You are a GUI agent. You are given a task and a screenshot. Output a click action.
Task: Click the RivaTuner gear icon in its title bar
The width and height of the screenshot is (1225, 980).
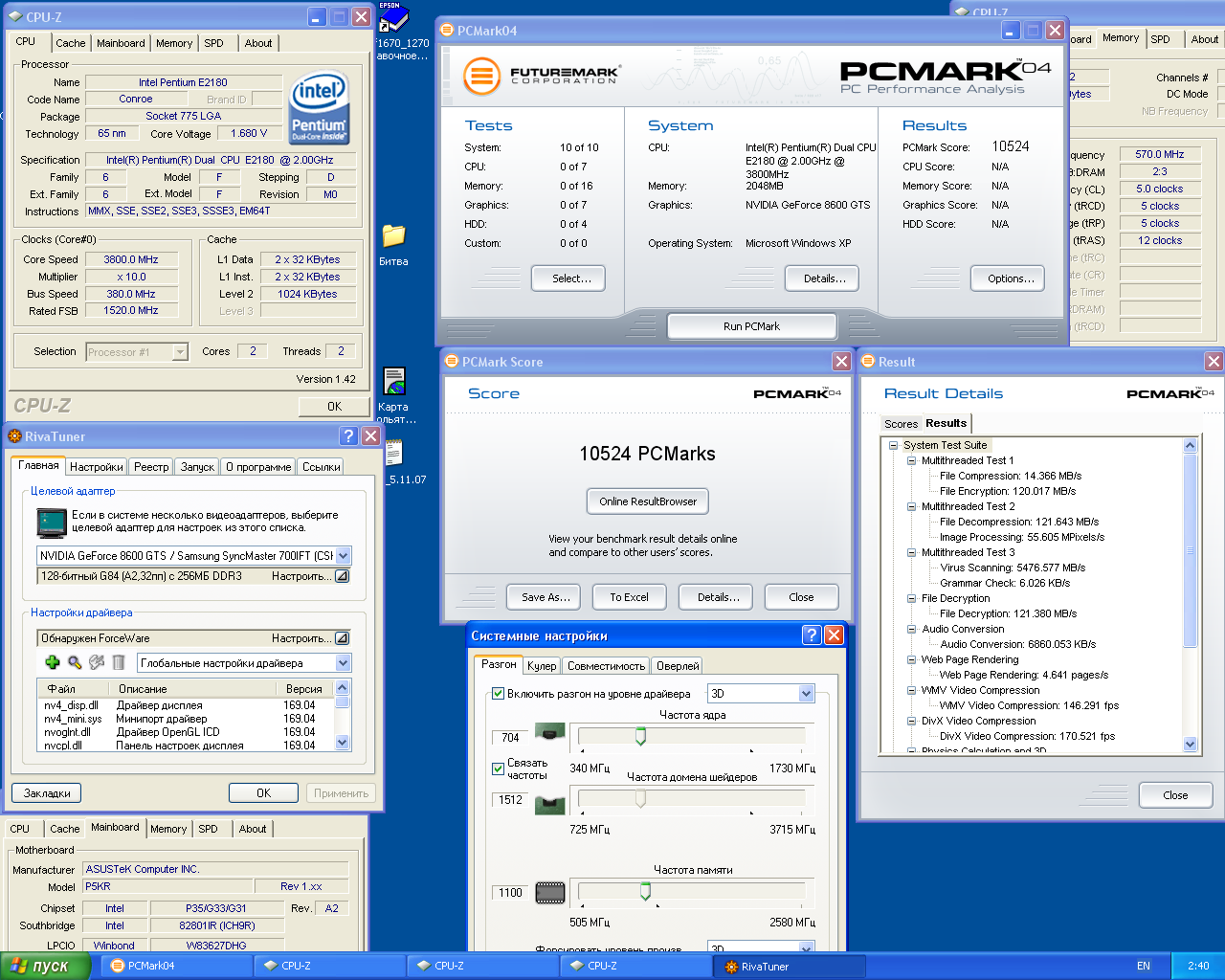point(15,436)
